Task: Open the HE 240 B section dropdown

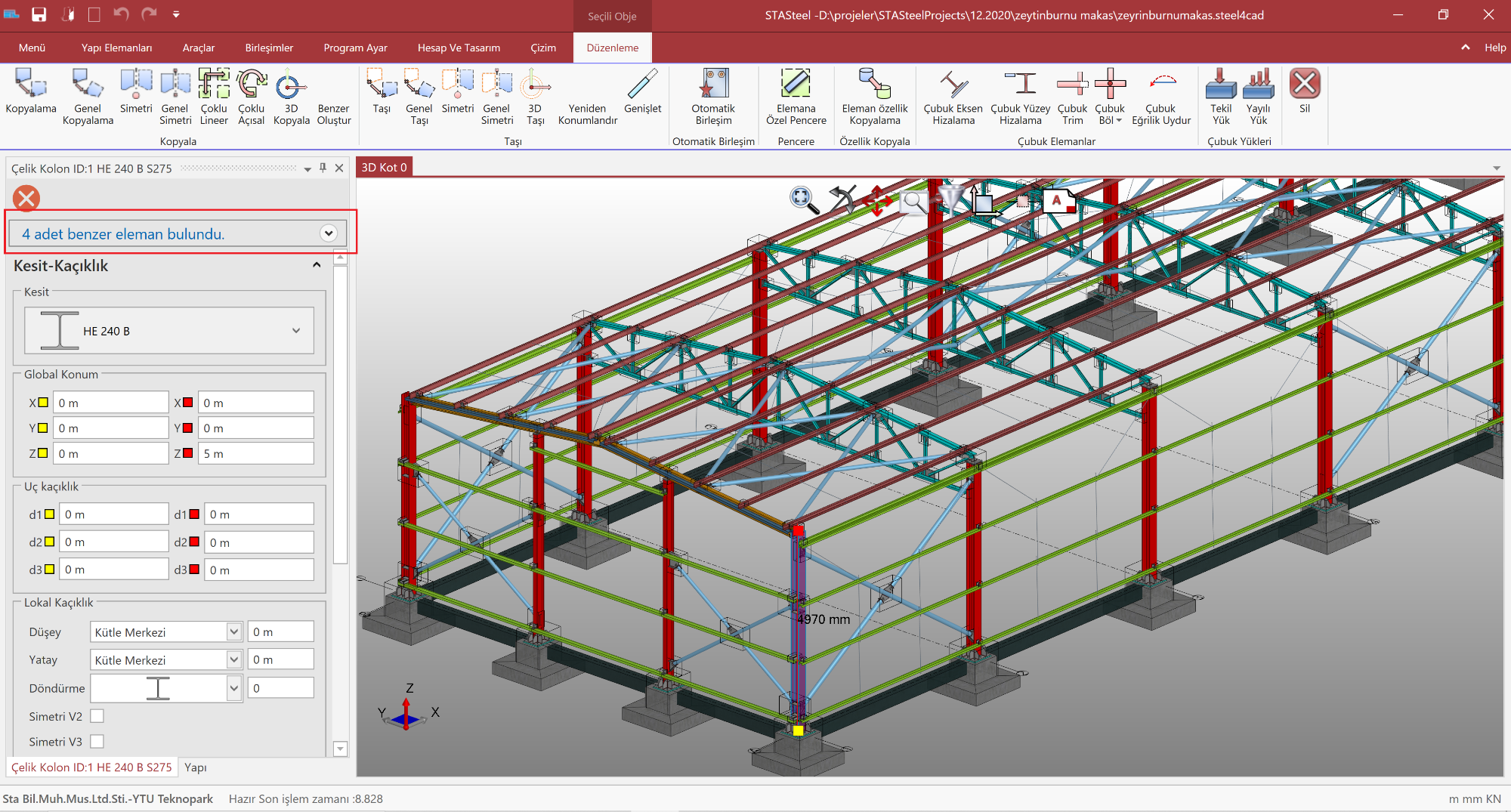Action: point(296,331)
